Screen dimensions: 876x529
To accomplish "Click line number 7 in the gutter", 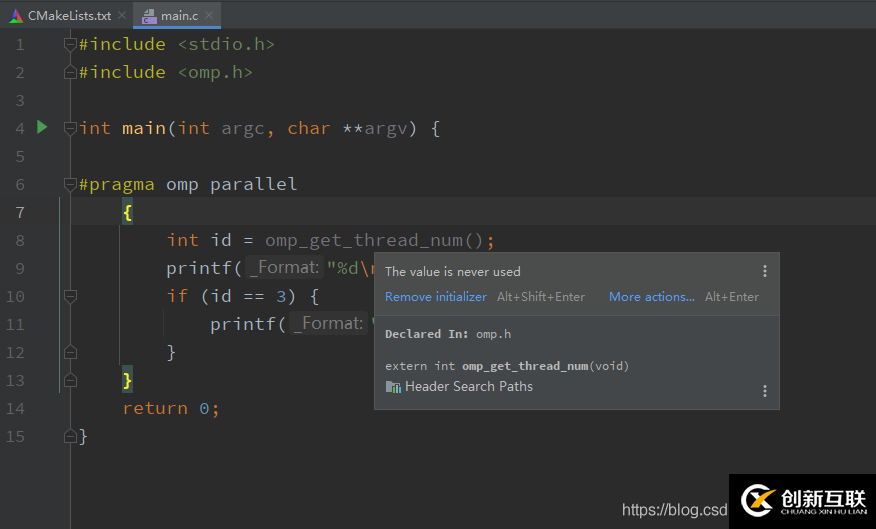I will coord(20,212).
